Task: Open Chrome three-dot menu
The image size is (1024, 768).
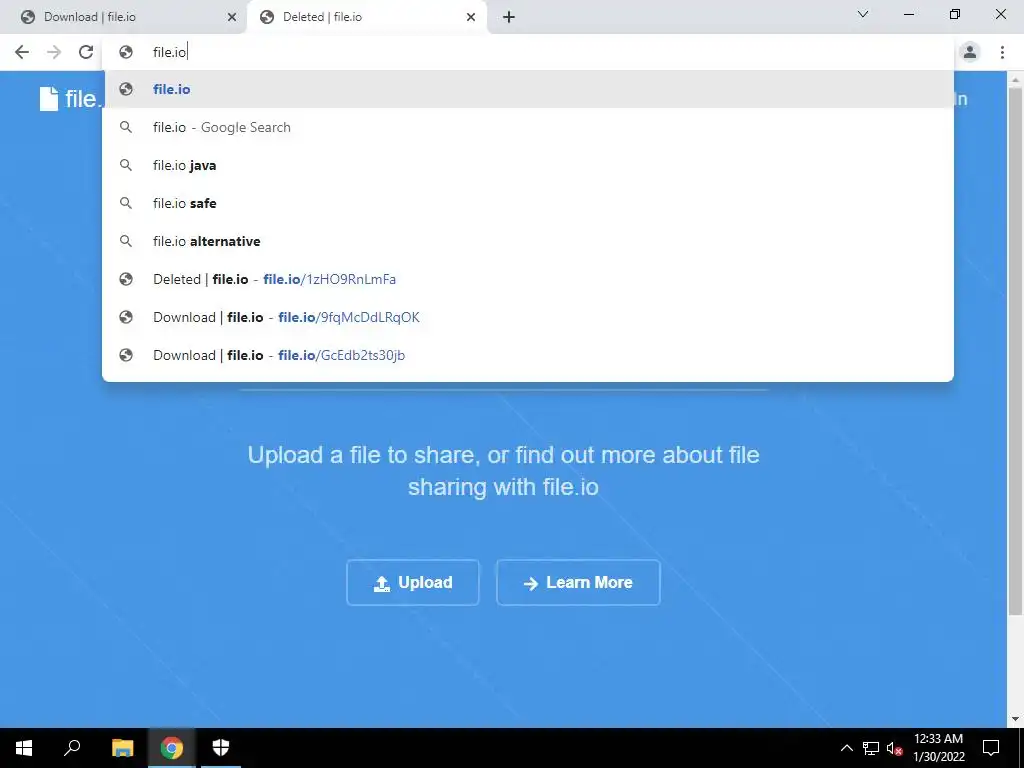Action: pyautogui.click(x=1002, y=52)
